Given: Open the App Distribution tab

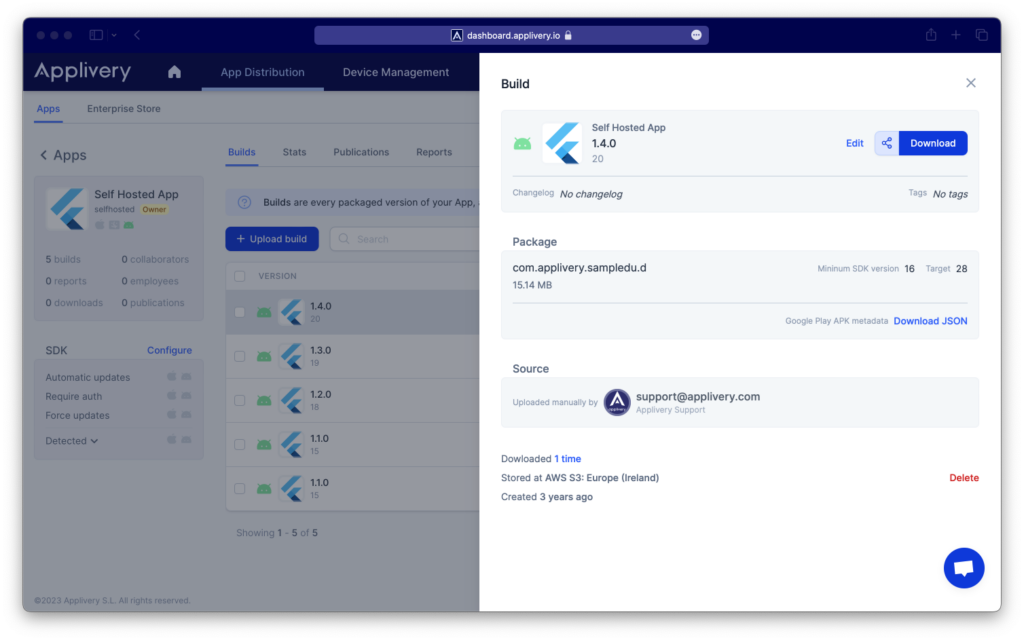Looking at the screenshot, I should tap(263, 72).
